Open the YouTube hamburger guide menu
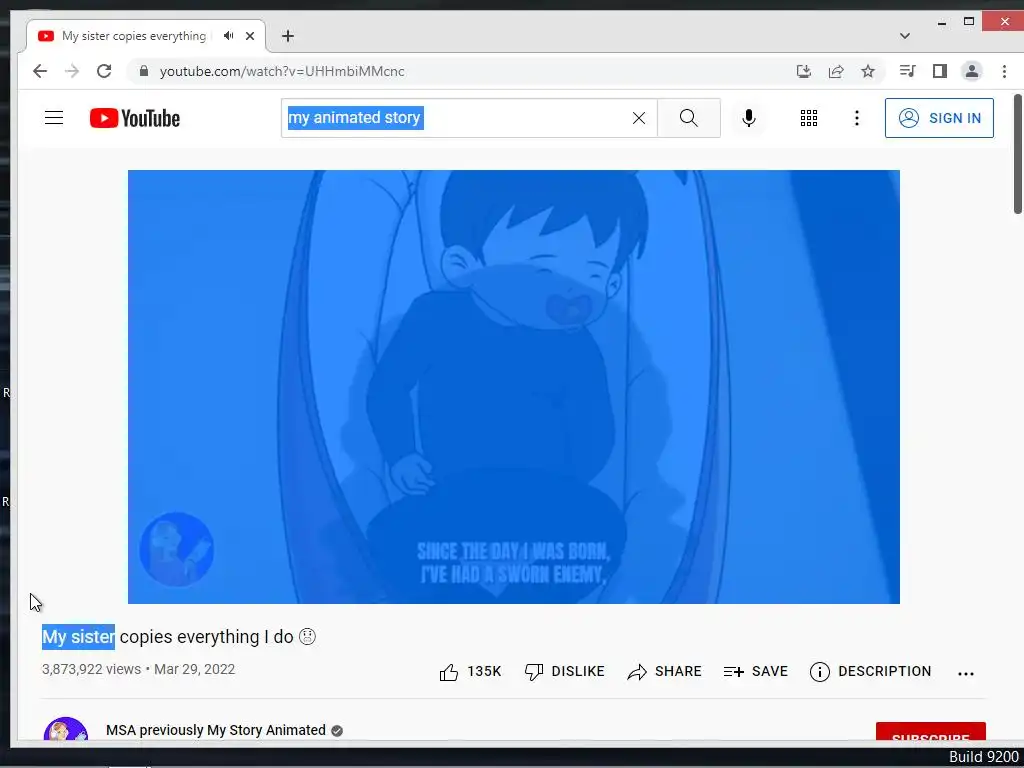The height and width of the screenshot is (768, 1024). tap(54, 118)
